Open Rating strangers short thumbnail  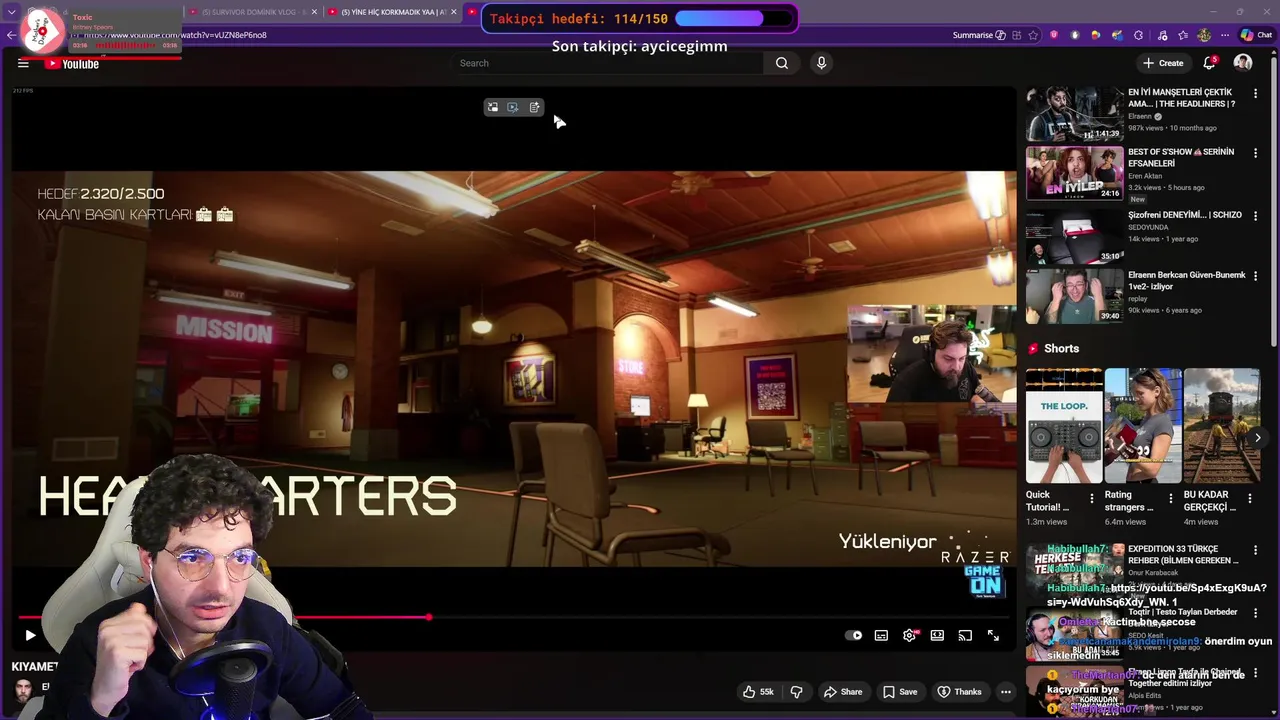click(x=1143, y=426)
